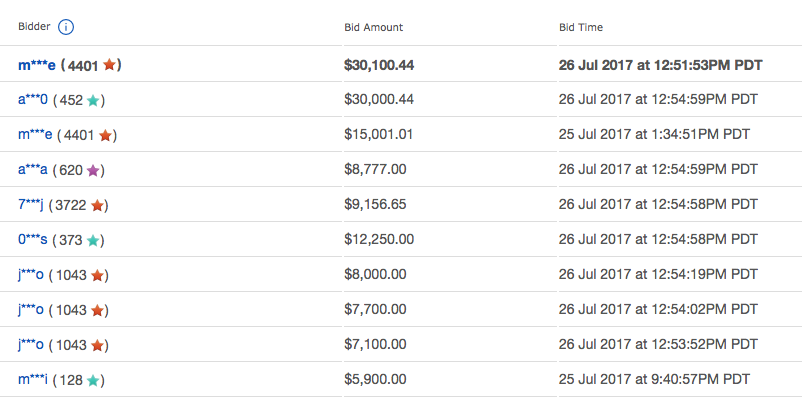The height and width of the screenshot is (401, 802).
Task: Open bidder a***a profile link
Action: click(33, 170)
